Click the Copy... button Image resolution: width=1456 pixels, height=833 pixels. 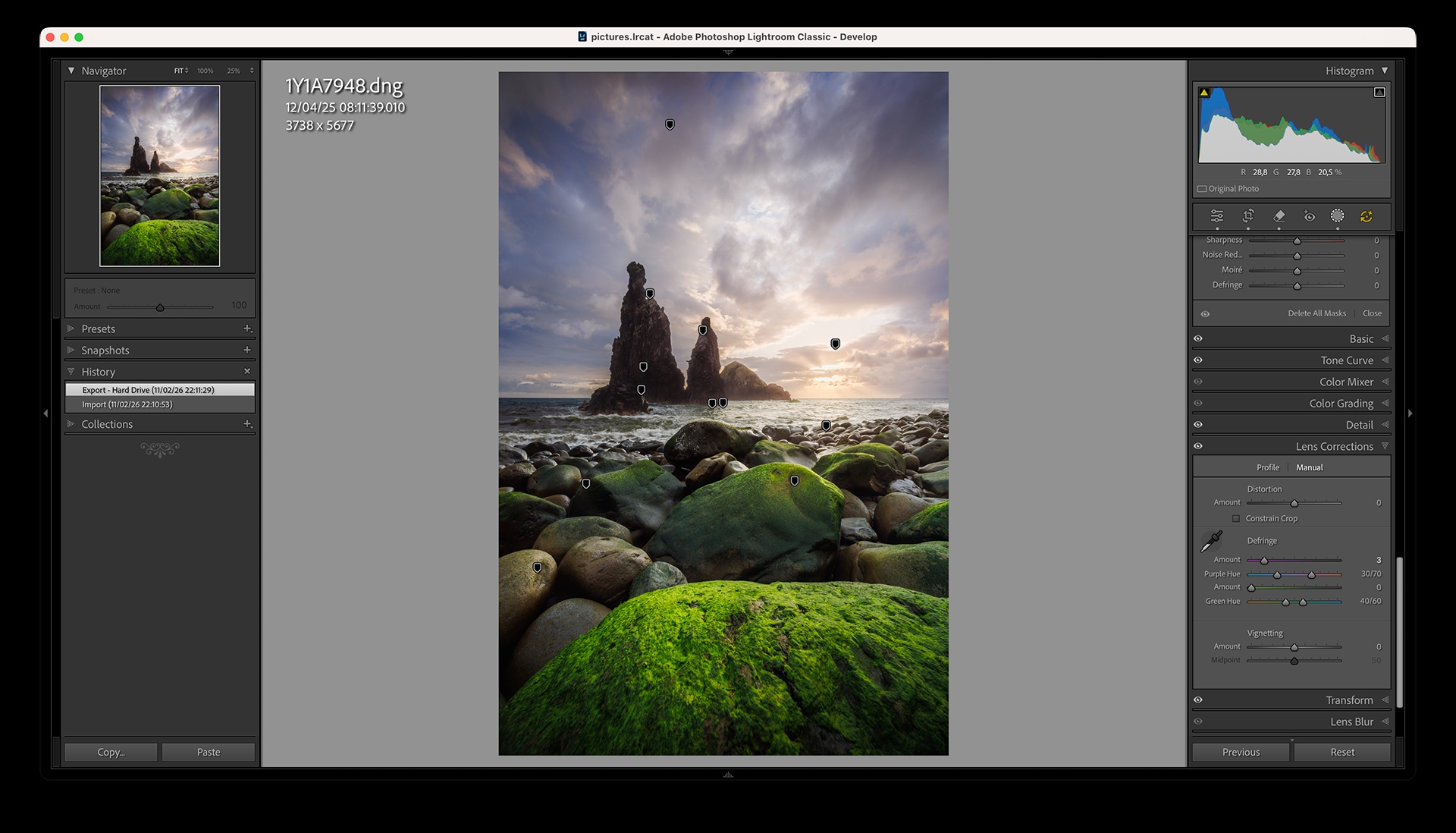(x=111, y=752)
